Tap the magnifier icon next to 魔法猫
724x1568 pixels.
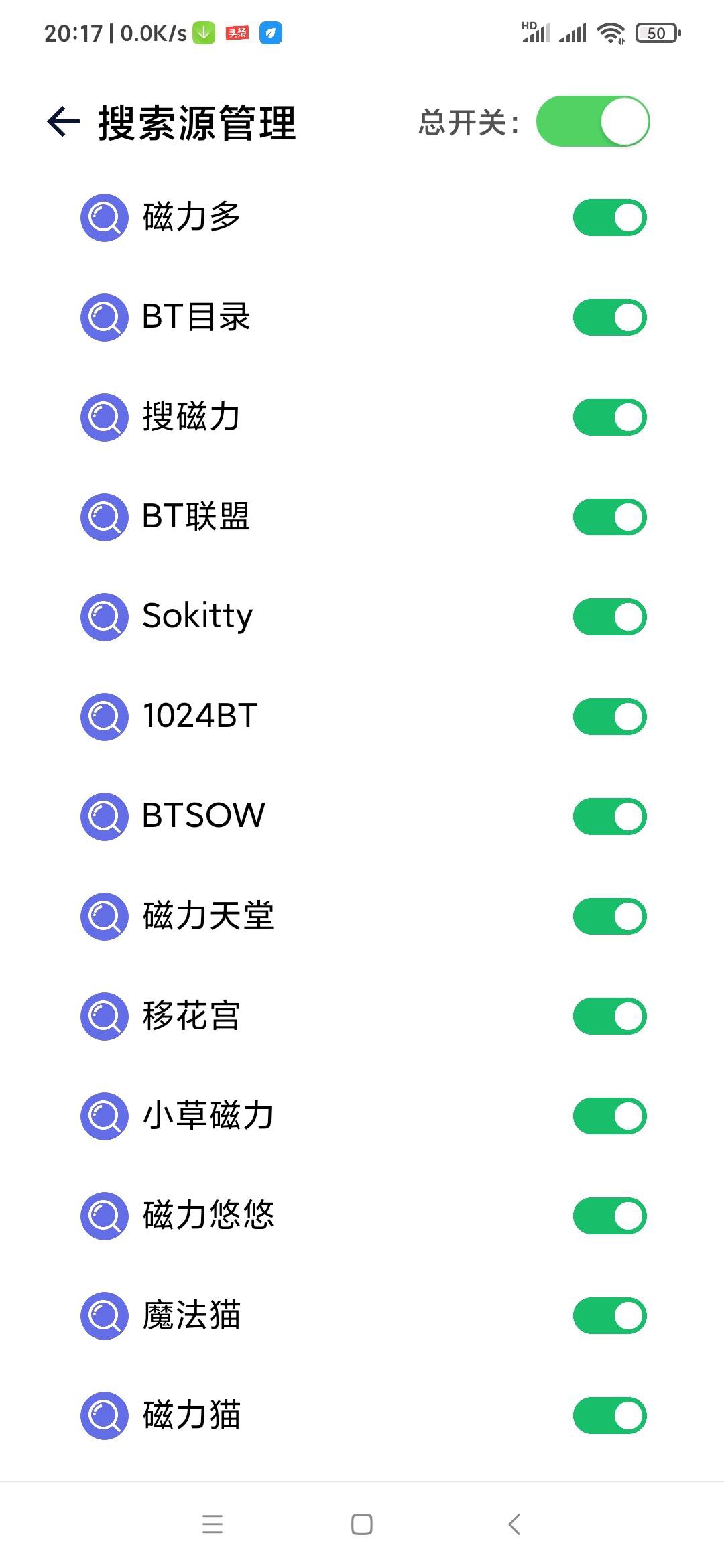click(x=105, y=1316)
